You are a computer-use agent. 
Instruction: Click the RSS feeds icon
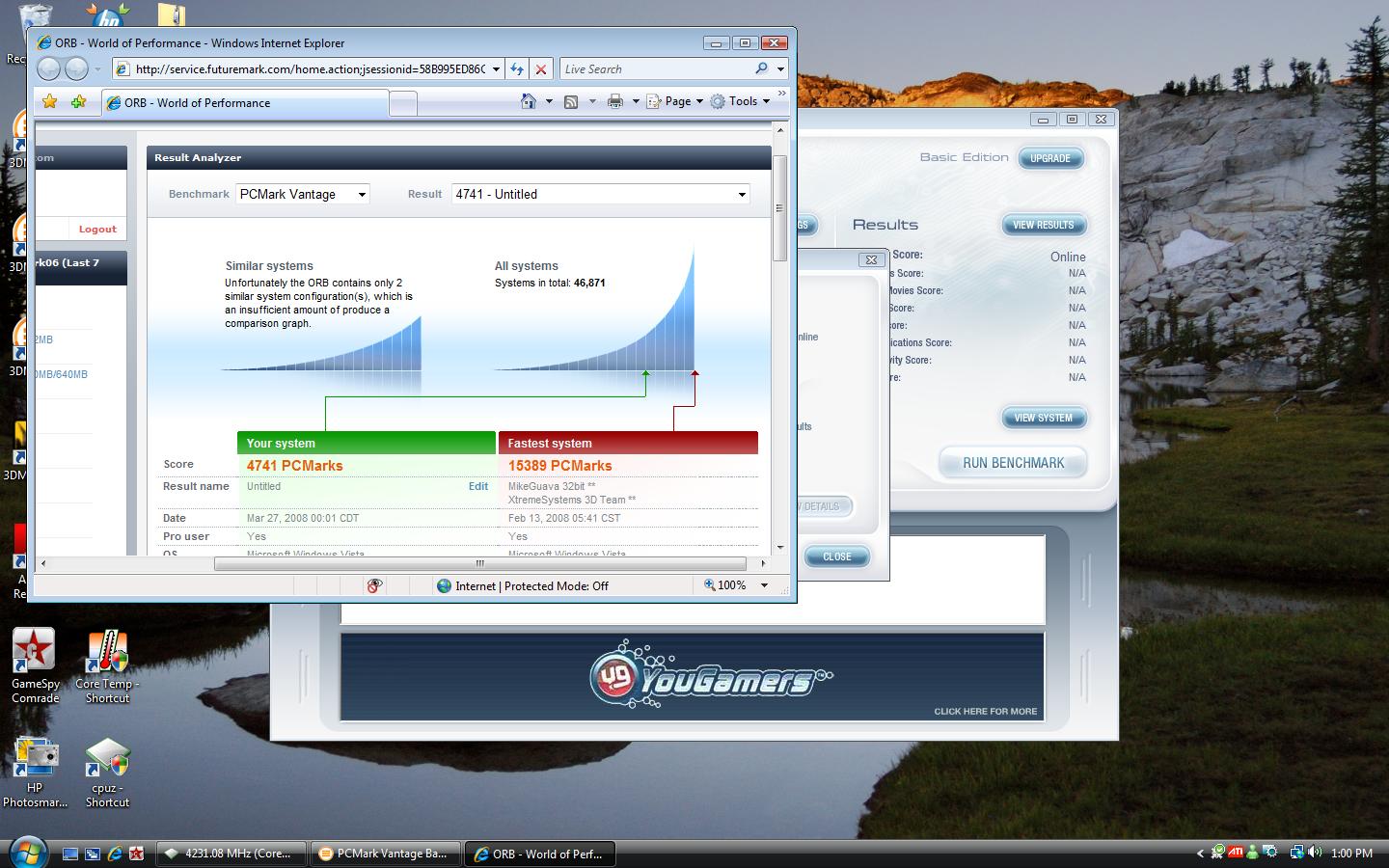(571, 101)
